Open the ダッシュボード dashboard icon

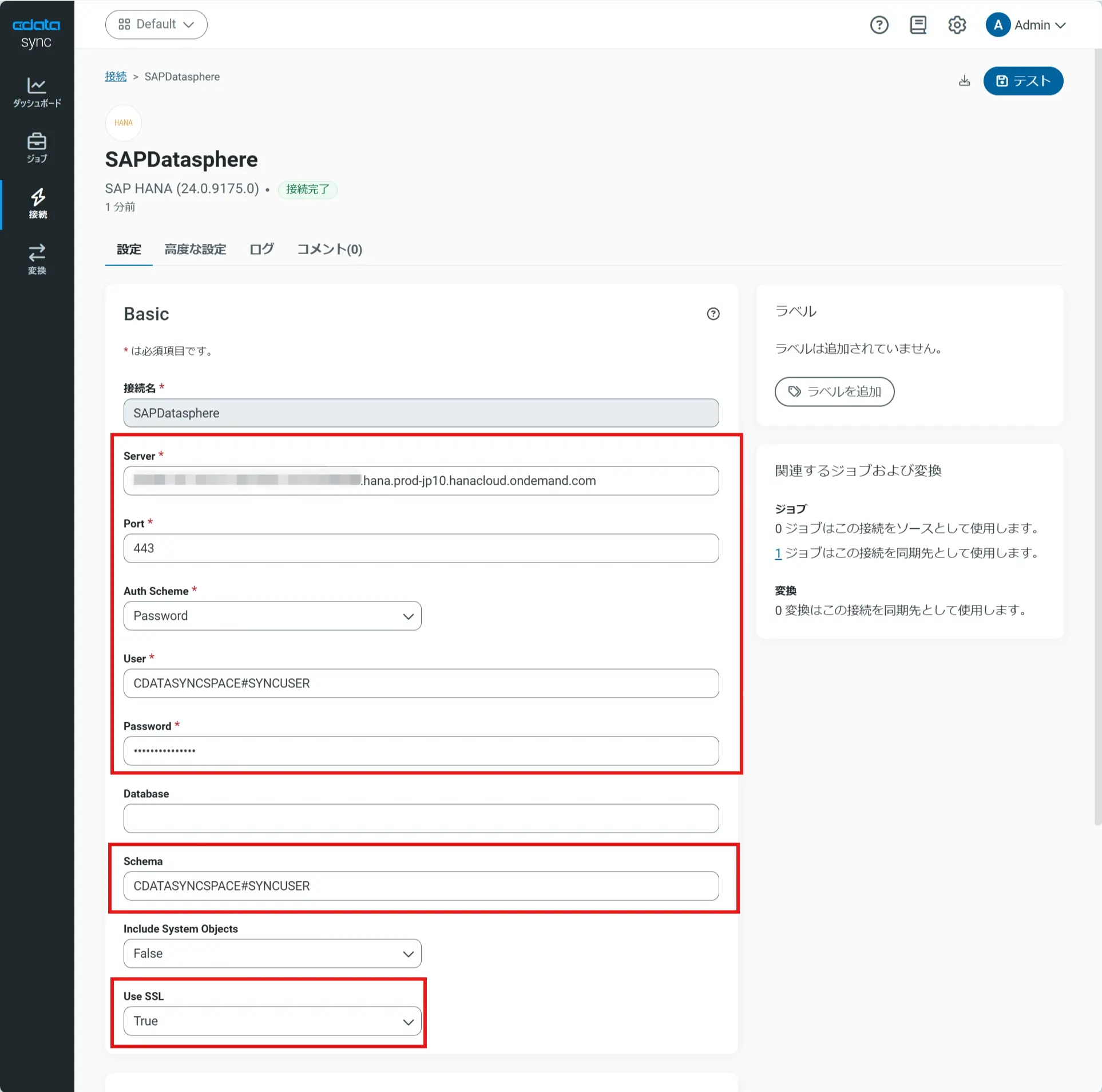37,92
